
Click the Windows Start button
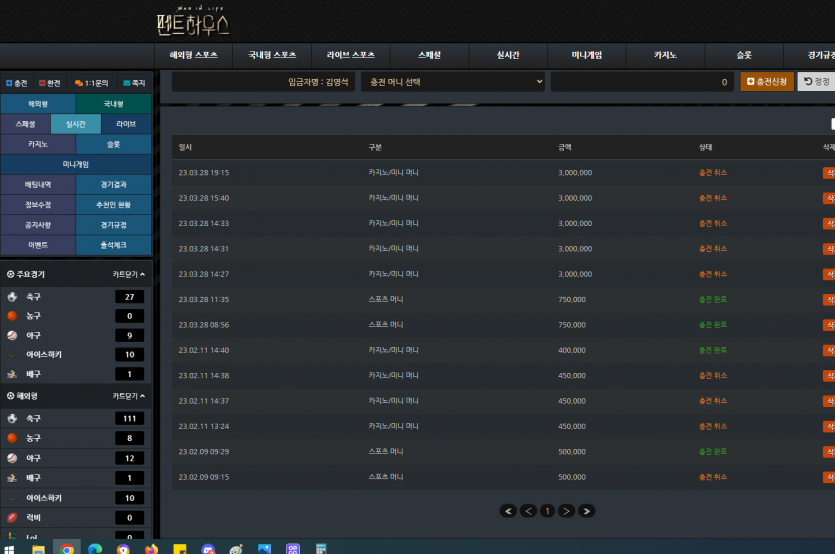9,549
